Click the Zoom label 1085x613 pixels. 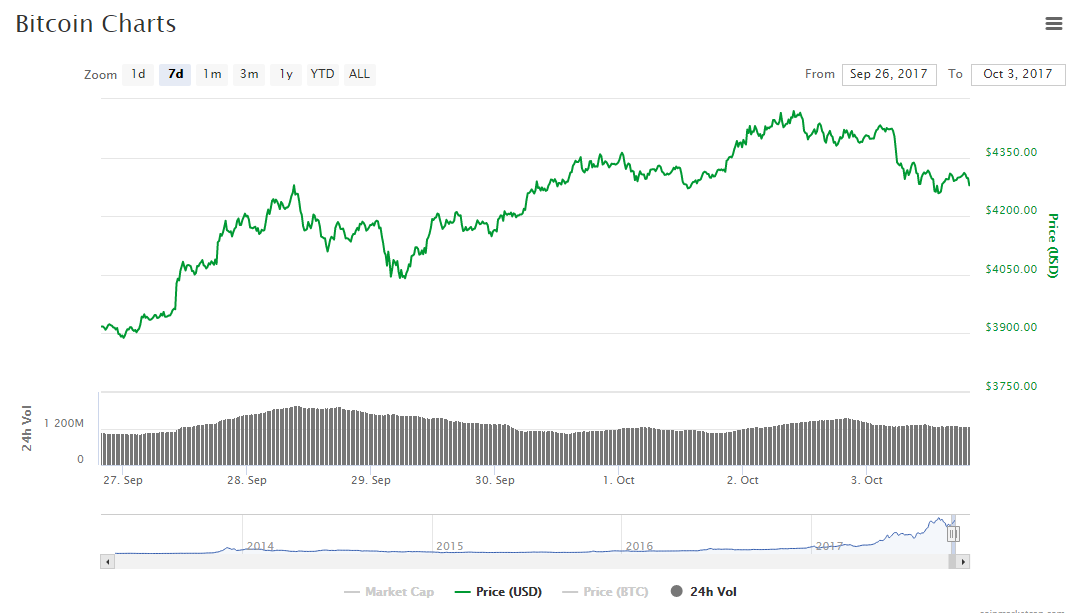tap(100, 75)
